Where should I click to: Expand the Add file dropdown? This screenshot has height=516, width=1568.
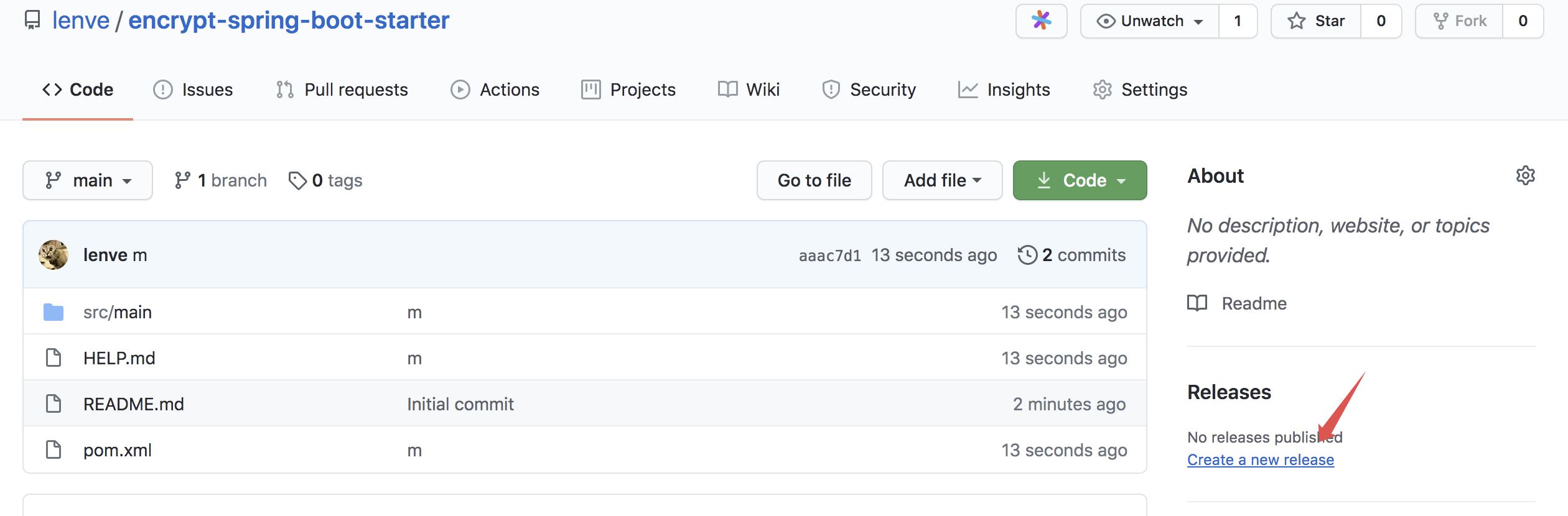click(942, 180)
